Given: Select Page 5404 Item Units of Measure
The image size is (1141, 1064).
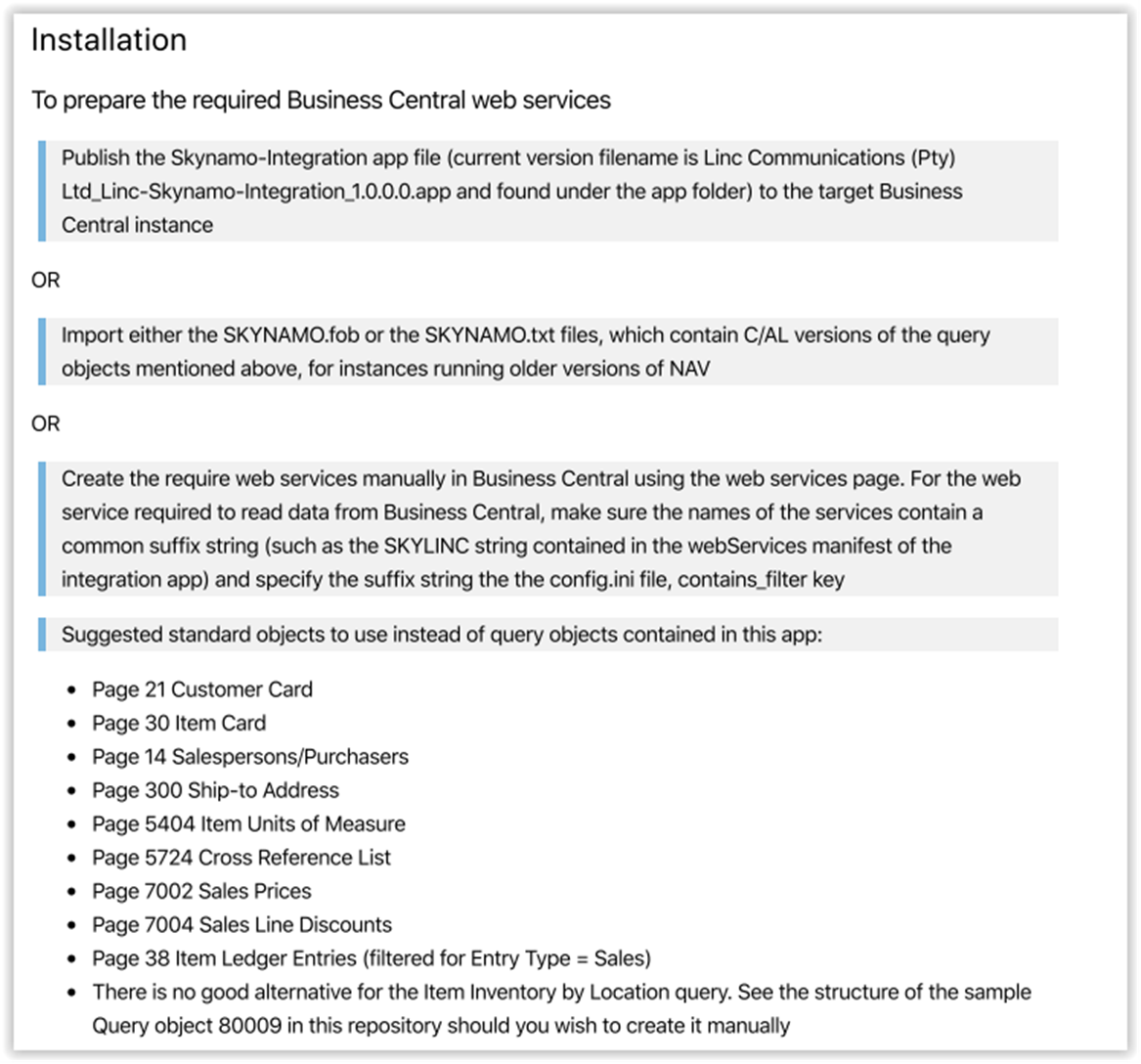Looking at the screenshot, I should click(x=248, y=824).
